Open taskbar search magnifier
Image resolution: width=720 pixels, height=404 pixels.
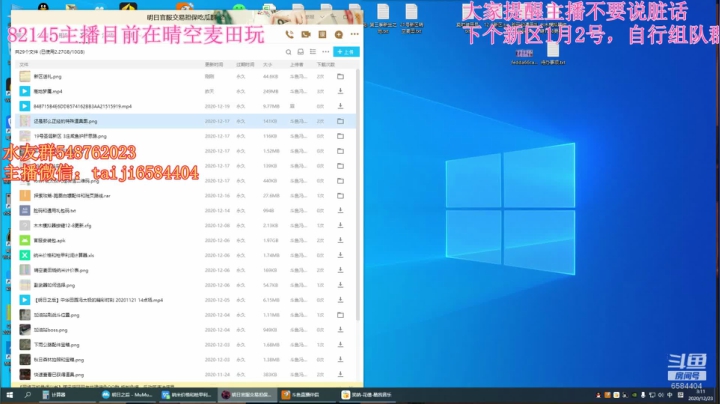(28, 395)
